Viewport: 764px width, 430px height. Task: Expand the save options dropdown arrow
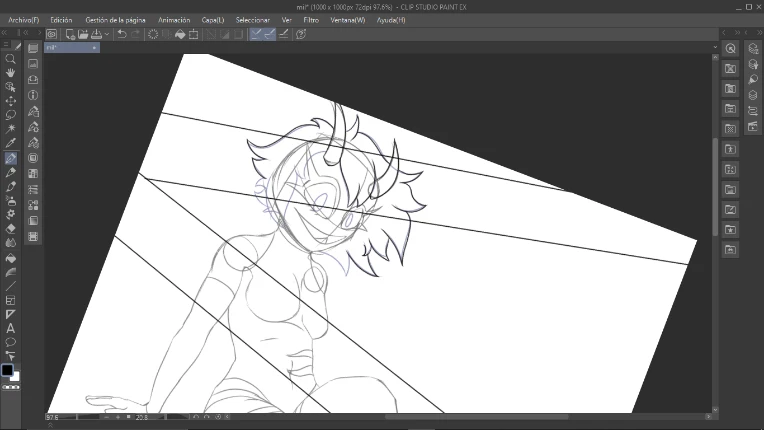point(107,34)
